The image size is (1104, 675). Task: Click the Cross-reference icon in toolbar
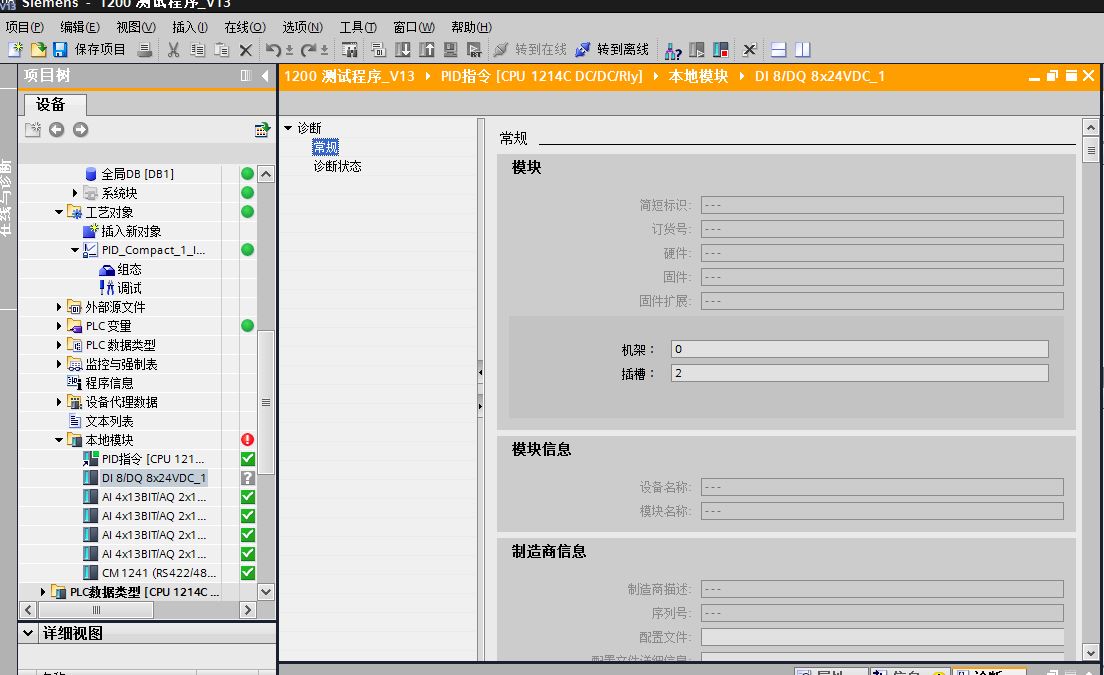pyautogui.click(x=749, y=49)
